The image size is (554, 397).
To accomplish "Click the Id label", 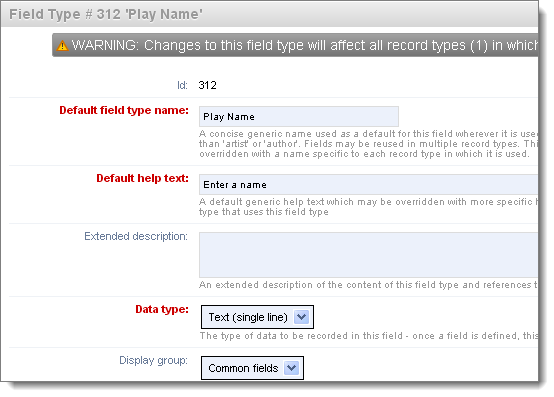I will tap(182, 85).
